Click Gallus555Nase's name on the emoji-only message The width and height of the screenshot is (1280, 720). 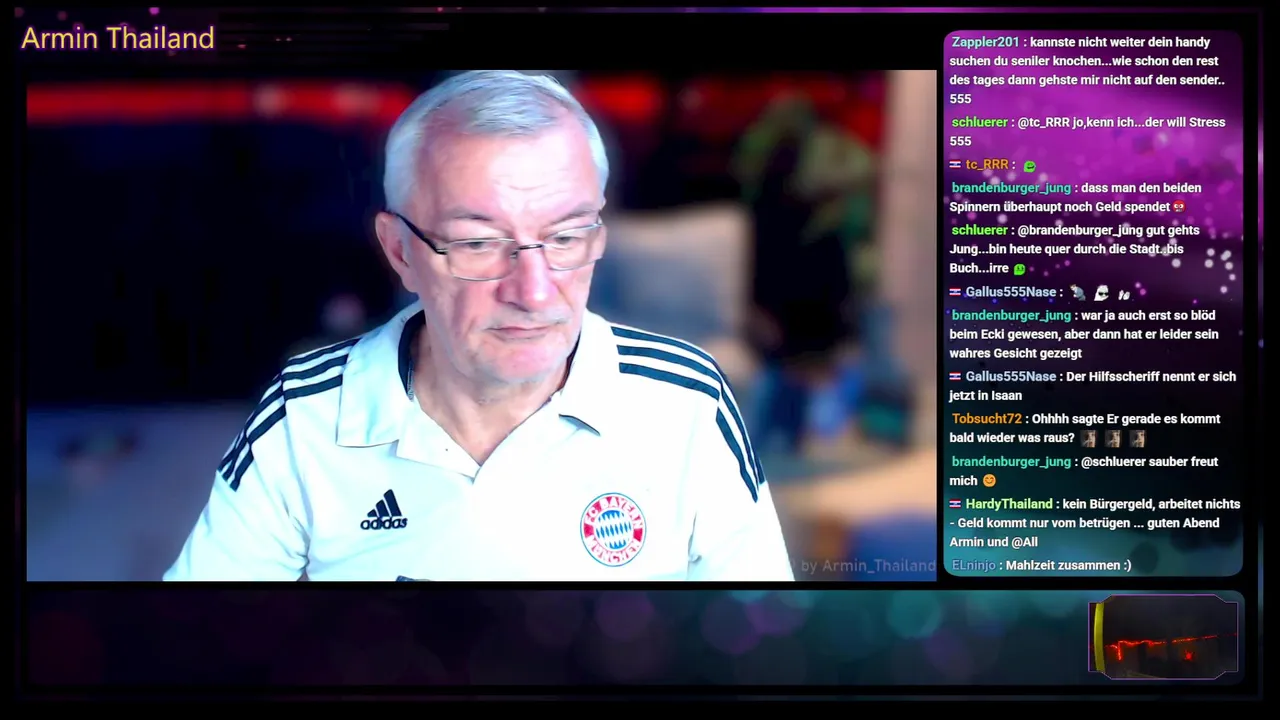(1011, 293)
